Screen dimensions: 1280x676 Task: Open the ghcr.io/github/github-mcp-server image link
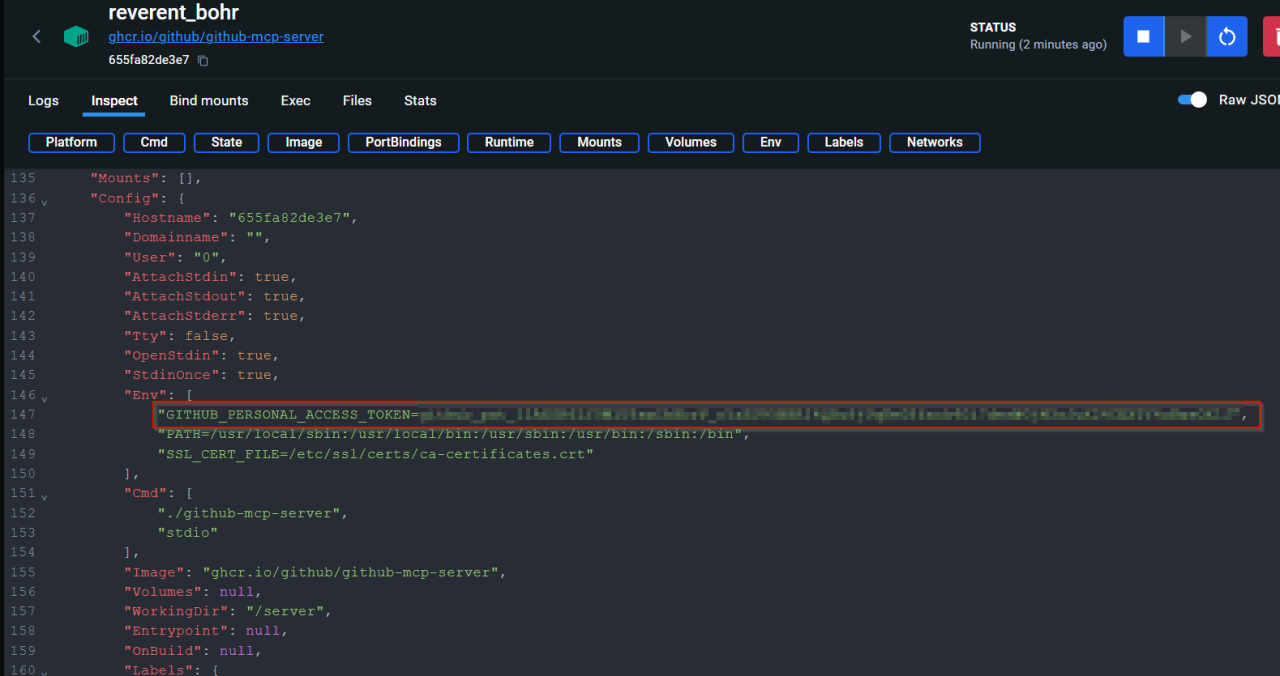216,36
